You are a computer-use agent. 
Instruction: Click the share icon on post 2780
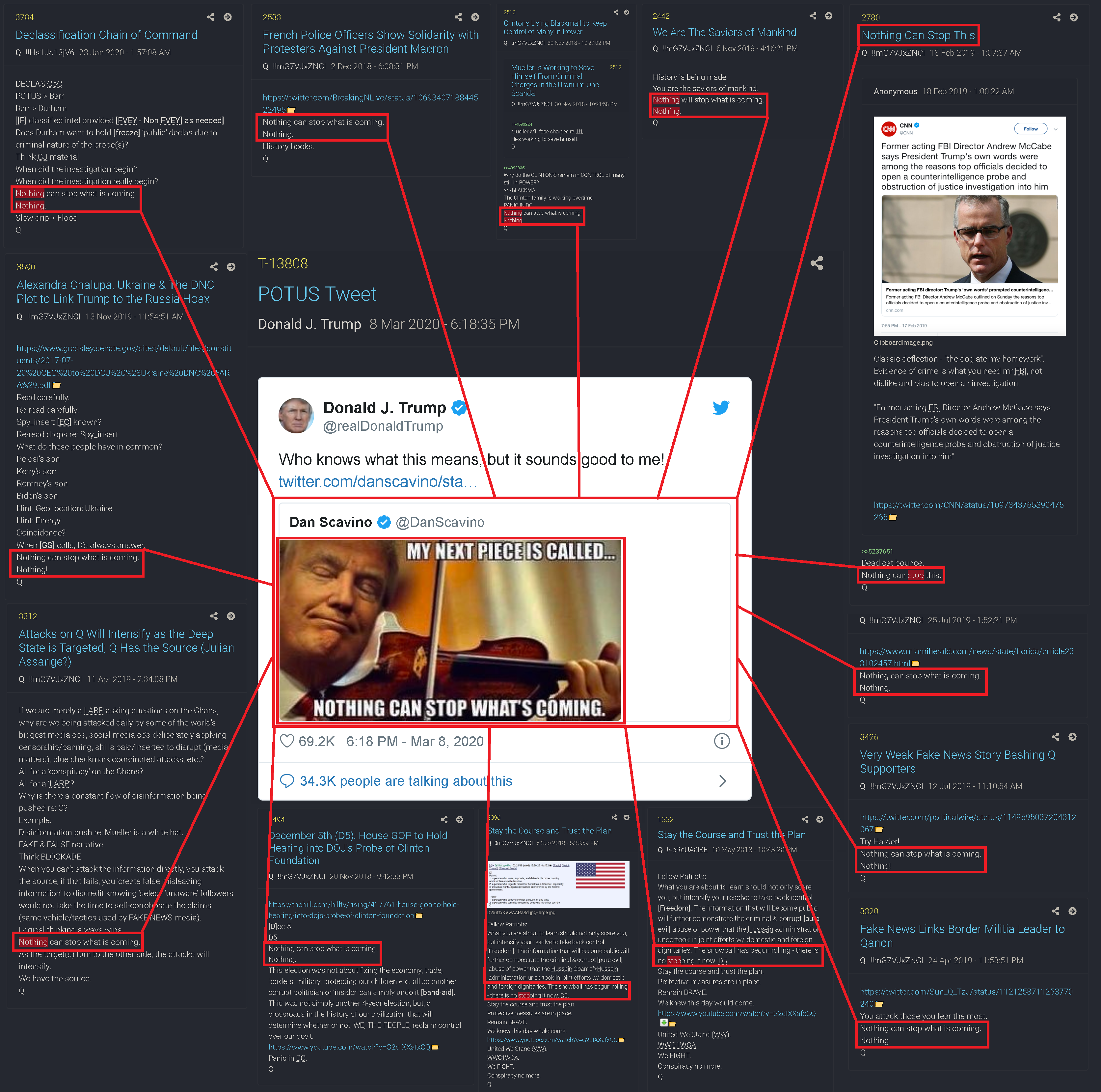[x=1057, y=18]
